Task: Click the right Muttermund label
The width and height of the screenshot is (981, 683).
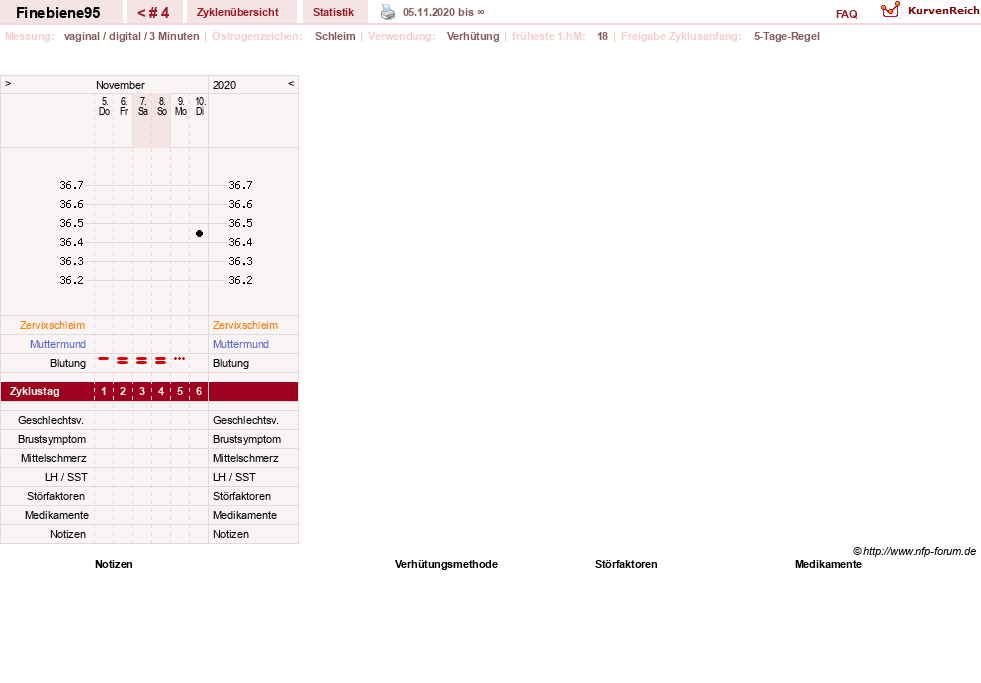Action: click(x=241, y=344)
